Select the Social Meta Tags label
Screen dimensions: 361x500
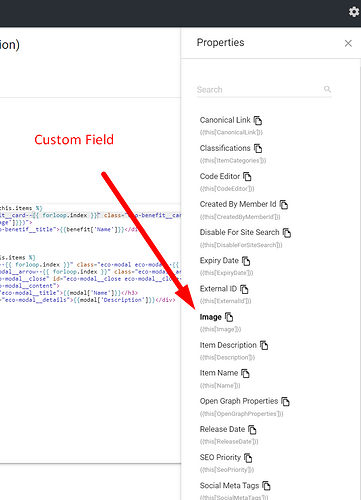[229, 486]
